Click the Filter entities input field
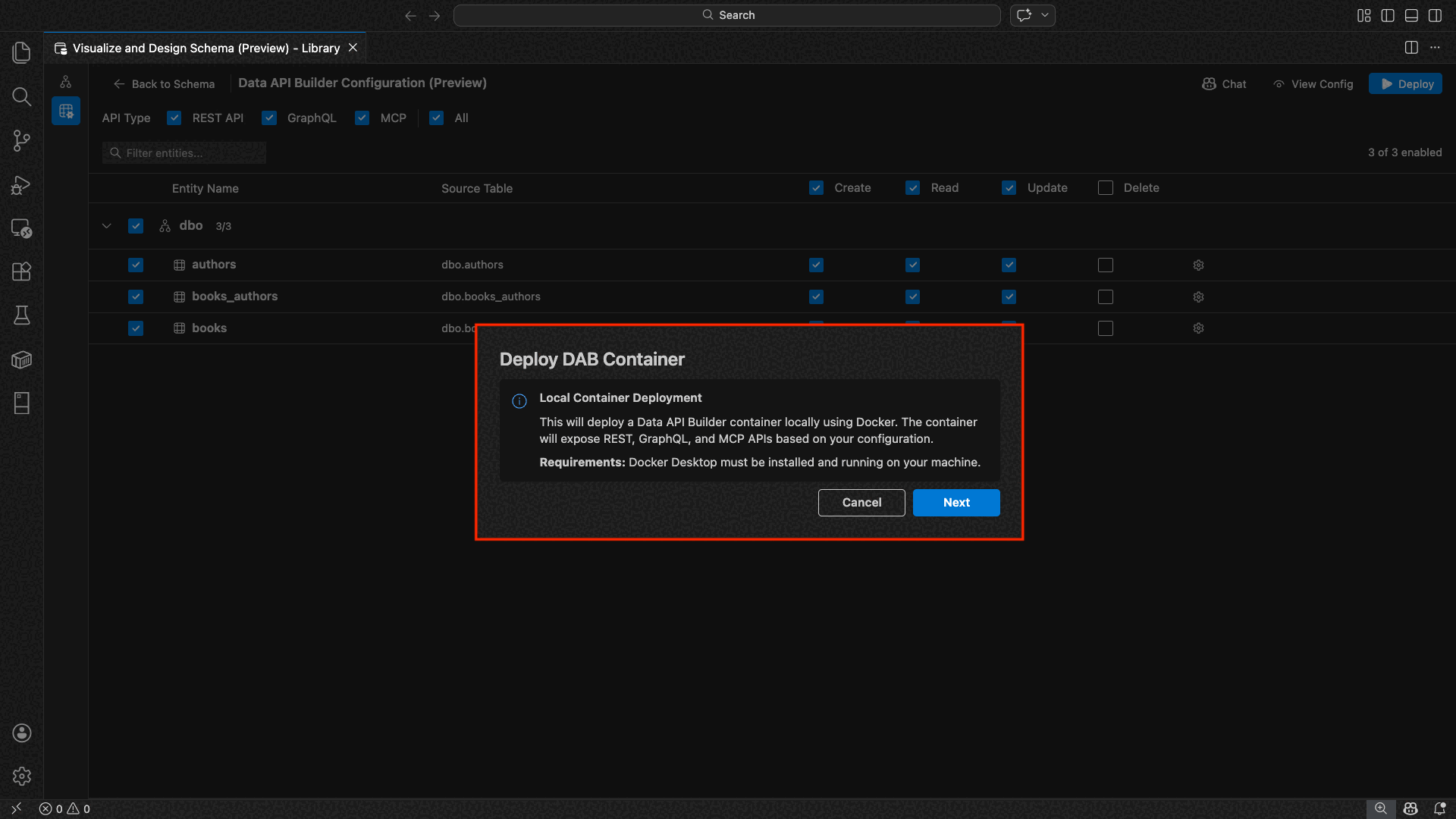 click(190, 153)
